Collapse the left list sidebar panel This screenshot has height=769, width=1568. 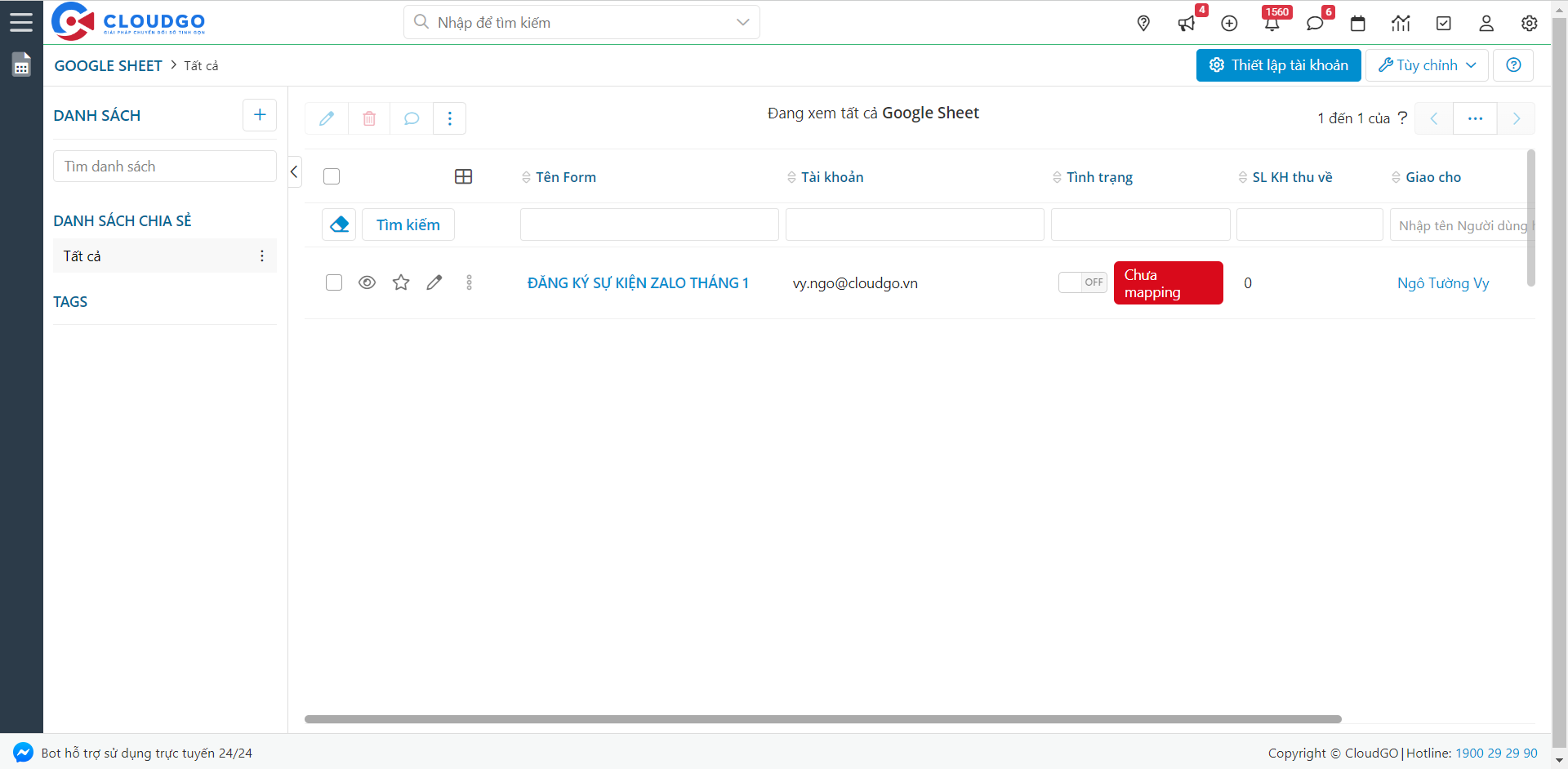coord(294,171)
